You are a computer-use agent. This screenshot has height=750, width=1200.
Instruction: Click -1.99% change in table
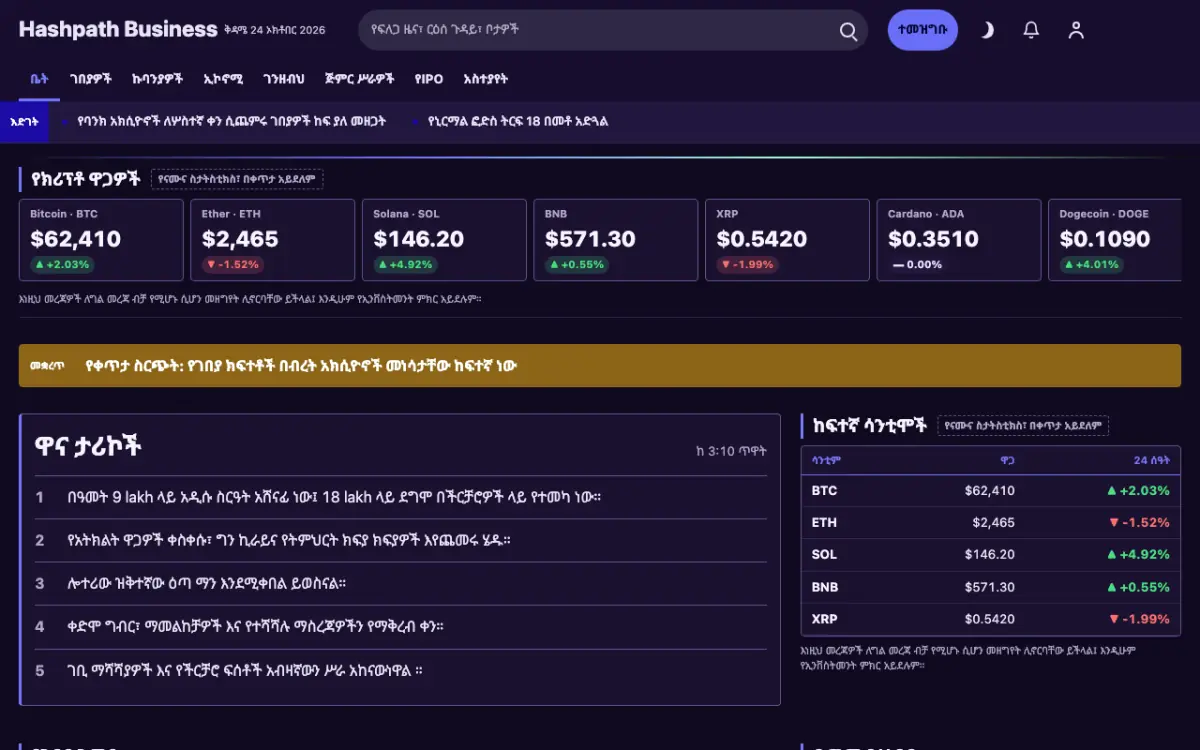(x=1138, y=619)
